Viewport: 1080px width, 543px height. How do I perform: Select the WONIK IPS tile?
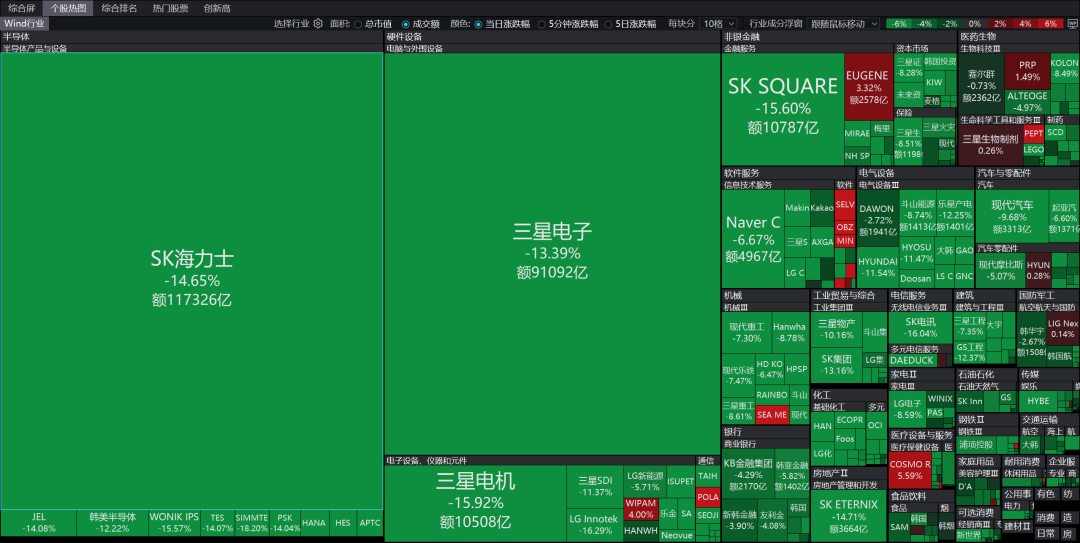[174, 523]
